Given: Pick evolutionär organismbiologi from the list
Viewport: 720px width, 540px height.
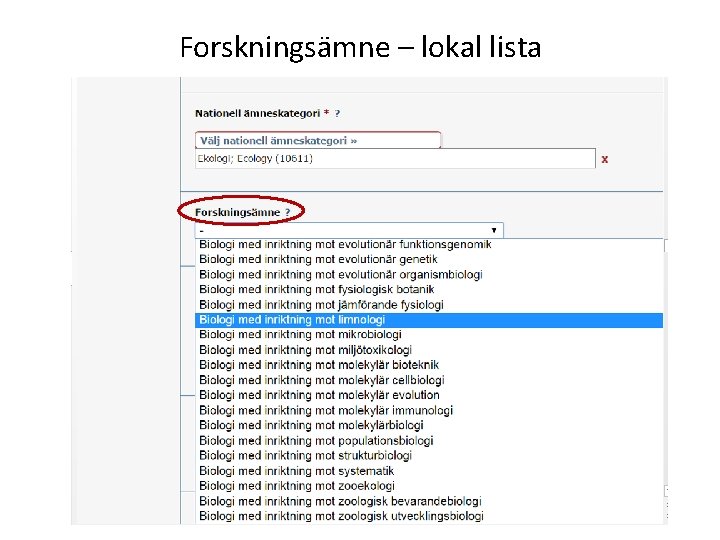Looking at the screenshot, I should click(340, 274).
